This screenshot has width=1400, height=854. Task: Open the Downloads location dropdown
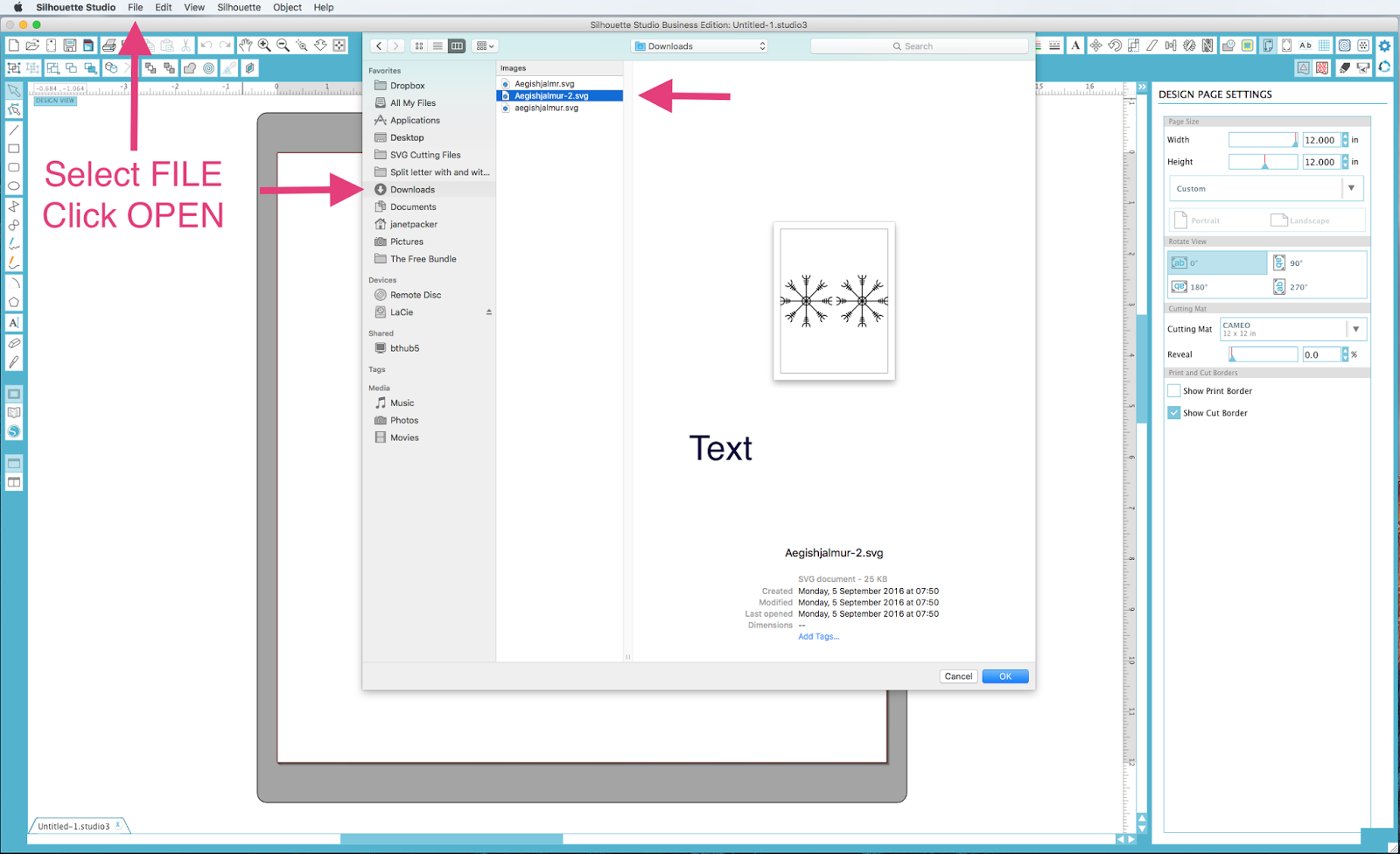[x=700, y=46]
